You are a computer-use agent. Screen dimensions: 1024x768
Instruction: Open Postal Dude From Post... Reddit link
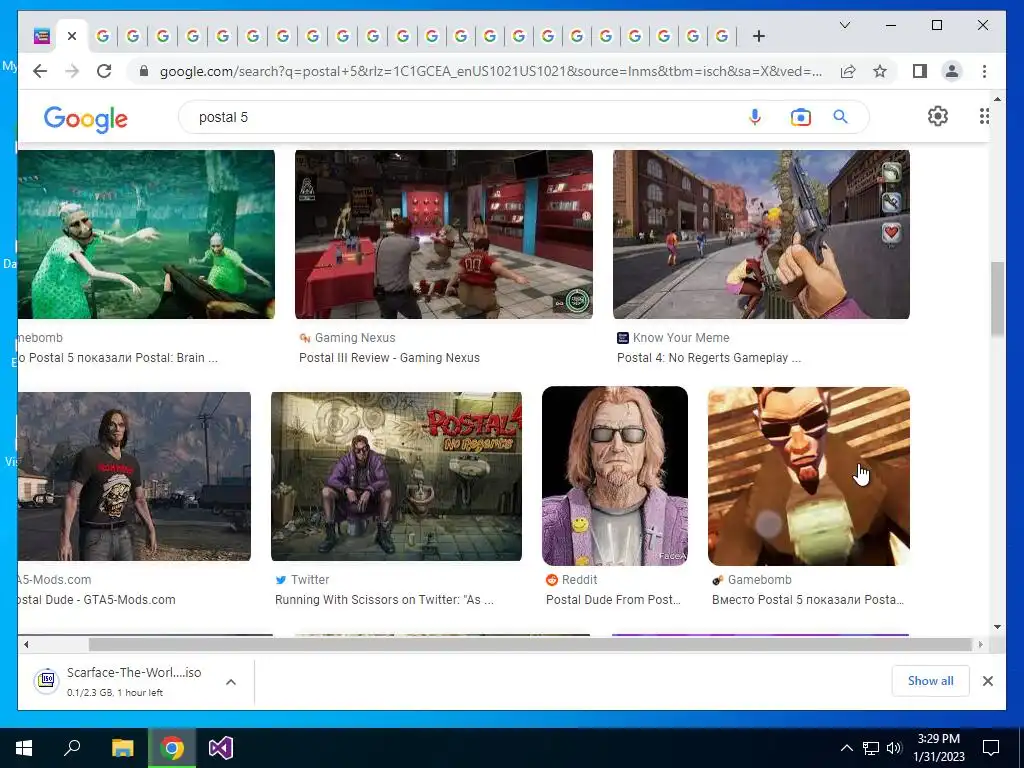click(613, 600)
